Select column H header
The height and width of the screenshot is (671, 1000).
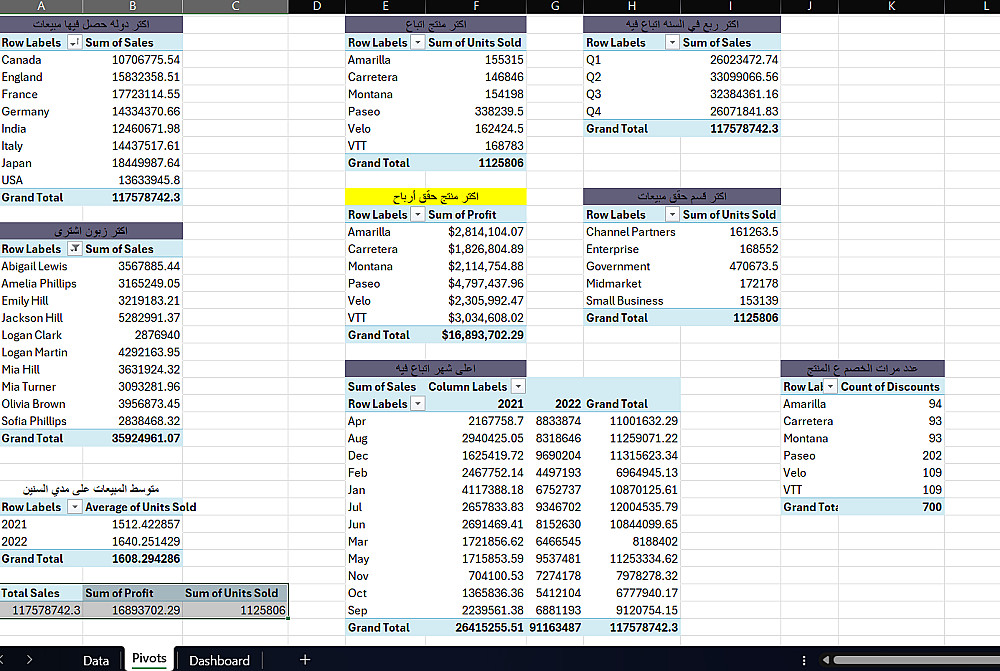click(x=631, y=6)
